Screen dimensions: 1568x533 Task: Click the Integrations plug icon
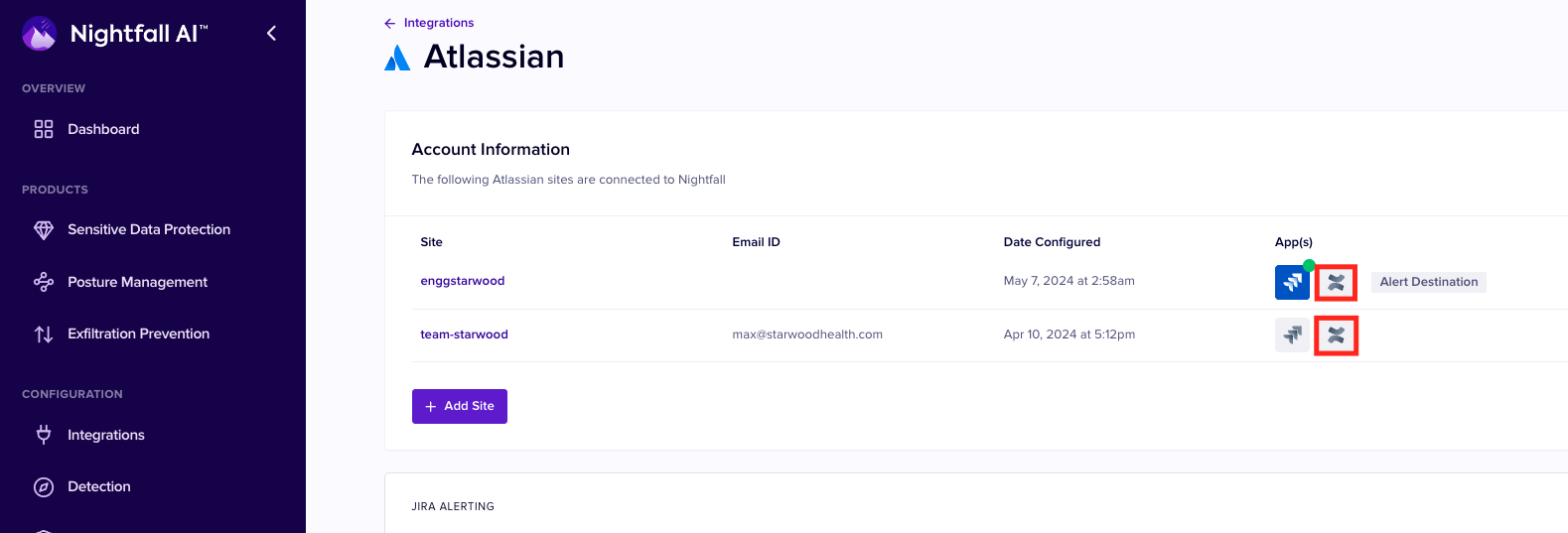[44, 435]
